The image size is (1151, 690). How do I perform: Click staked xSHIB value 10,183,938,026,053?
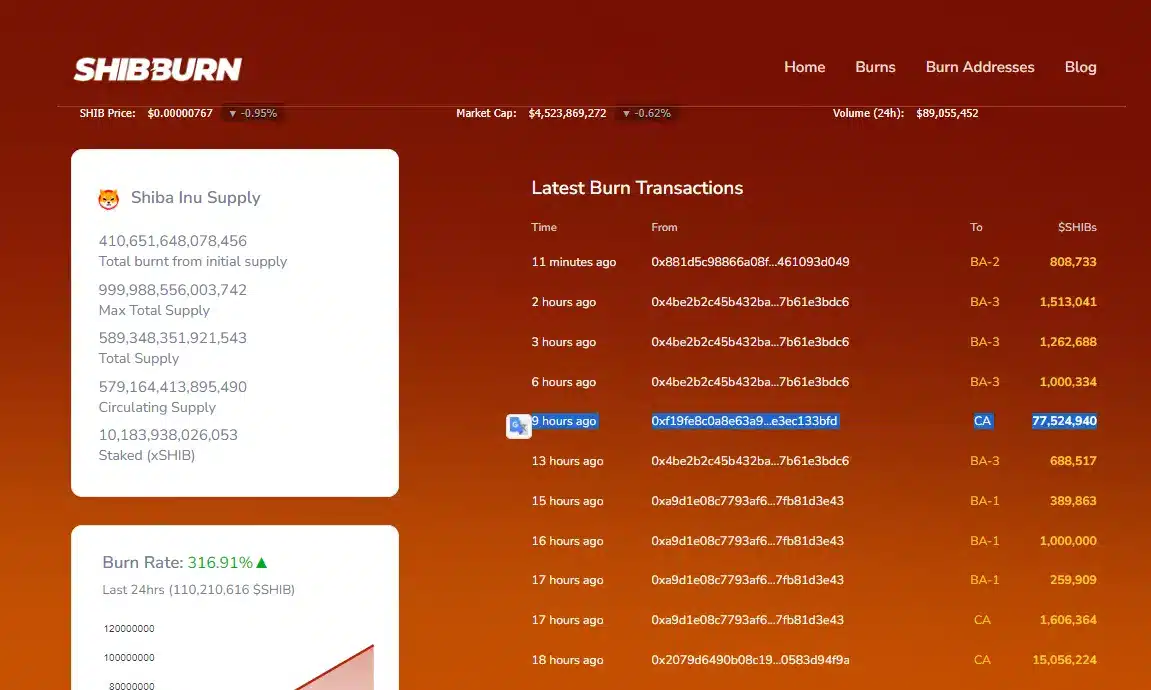click(168, 435)
